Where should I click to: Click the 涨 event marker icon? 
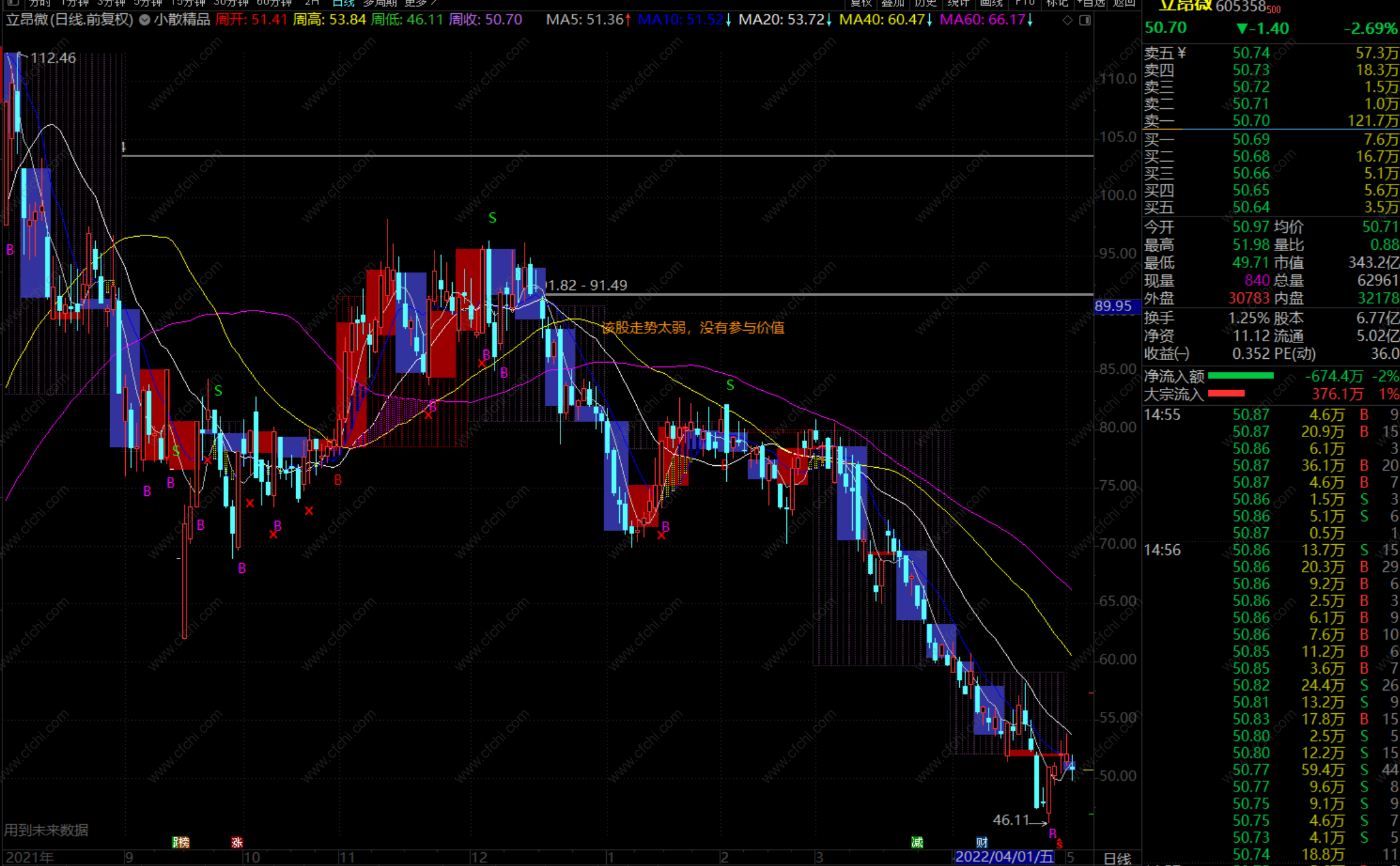click(237, 843)
